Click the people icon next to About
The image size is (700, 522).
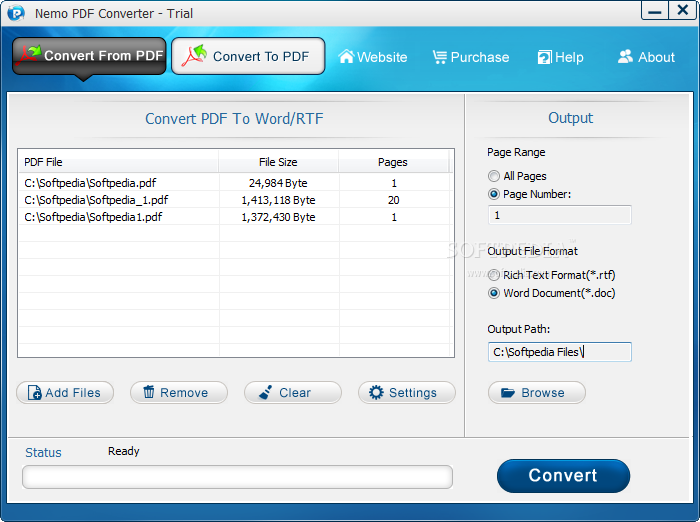[x=625, y=56]
